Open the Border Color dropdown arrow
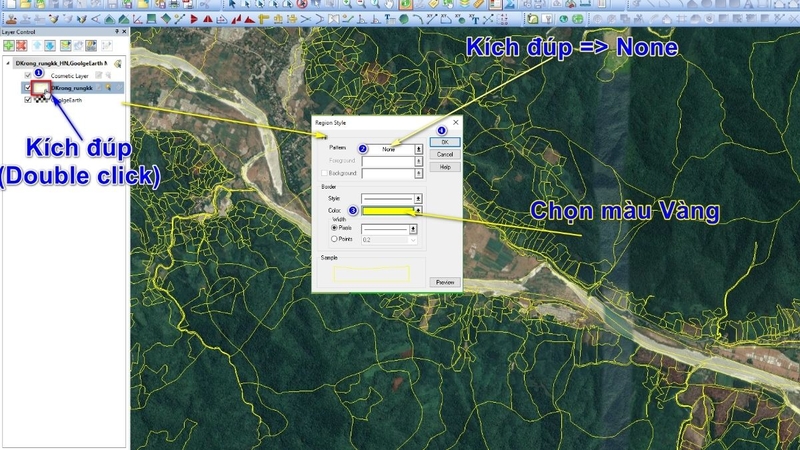The width and height of the screenshot is (800, 450). pos(418,210)
